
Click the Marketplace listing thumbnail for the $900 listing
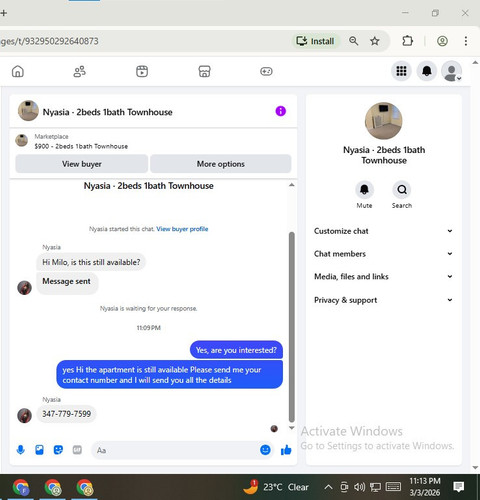22,140
